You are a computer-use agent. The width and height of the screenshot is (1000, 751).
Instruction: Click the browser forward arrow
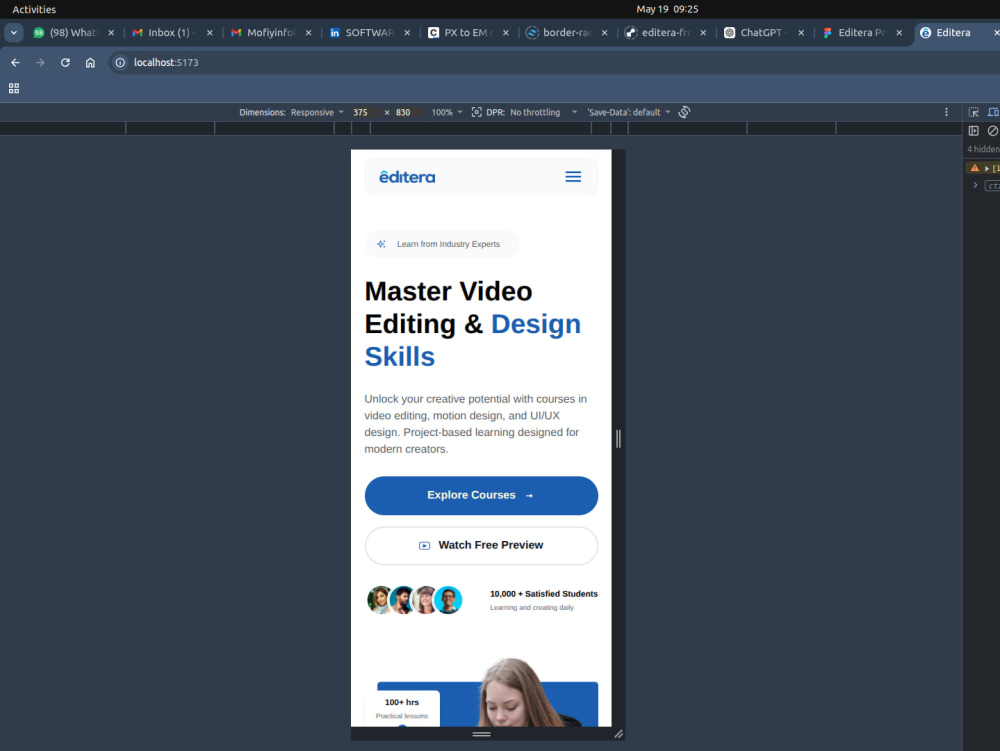tap(40, 62)
